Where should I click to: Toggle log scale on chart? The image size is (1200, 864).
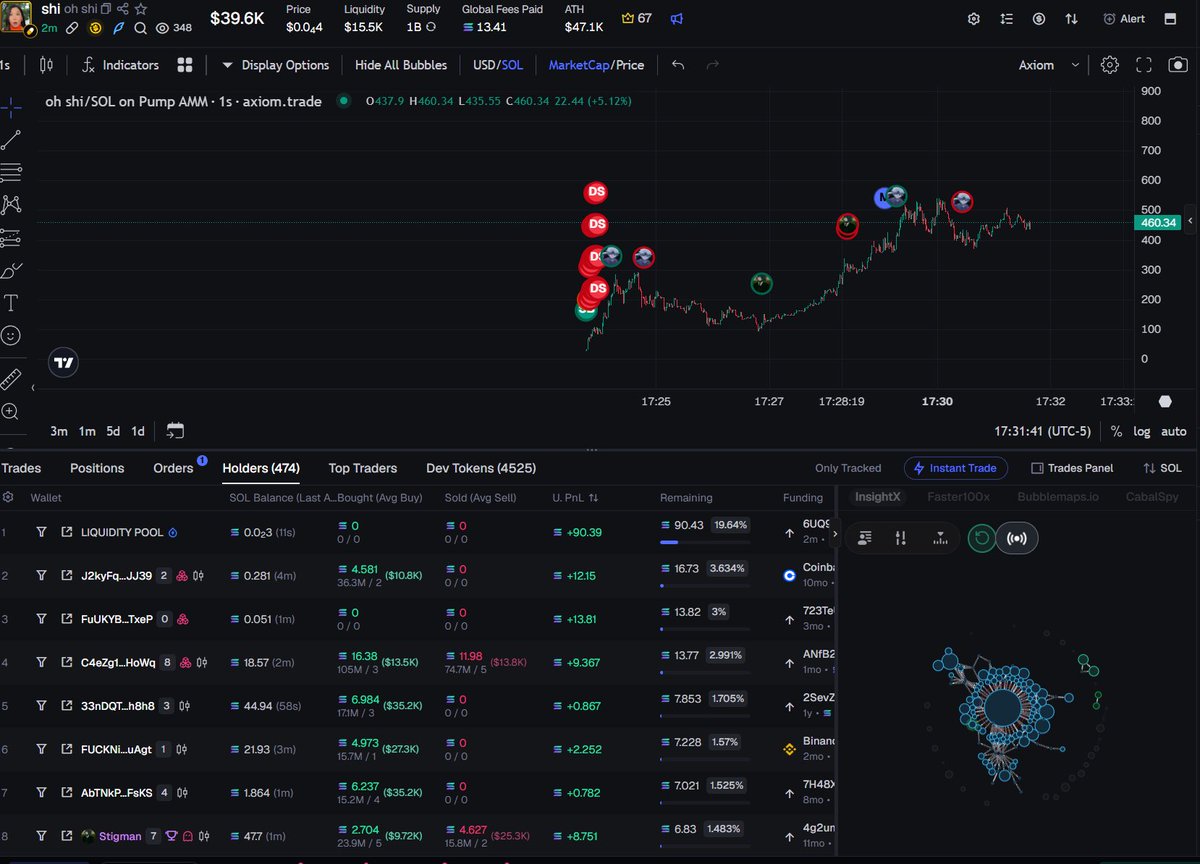[1142, 431]
